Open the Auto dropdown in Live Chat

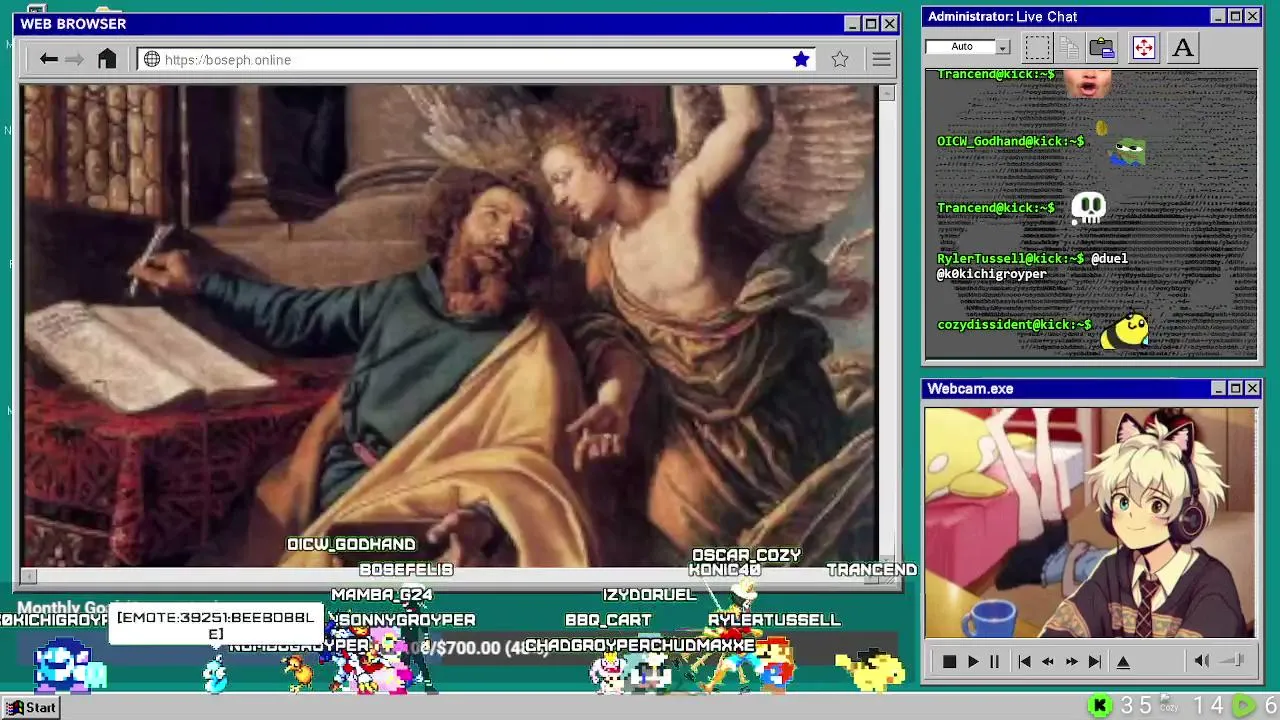coord(1003,47)
